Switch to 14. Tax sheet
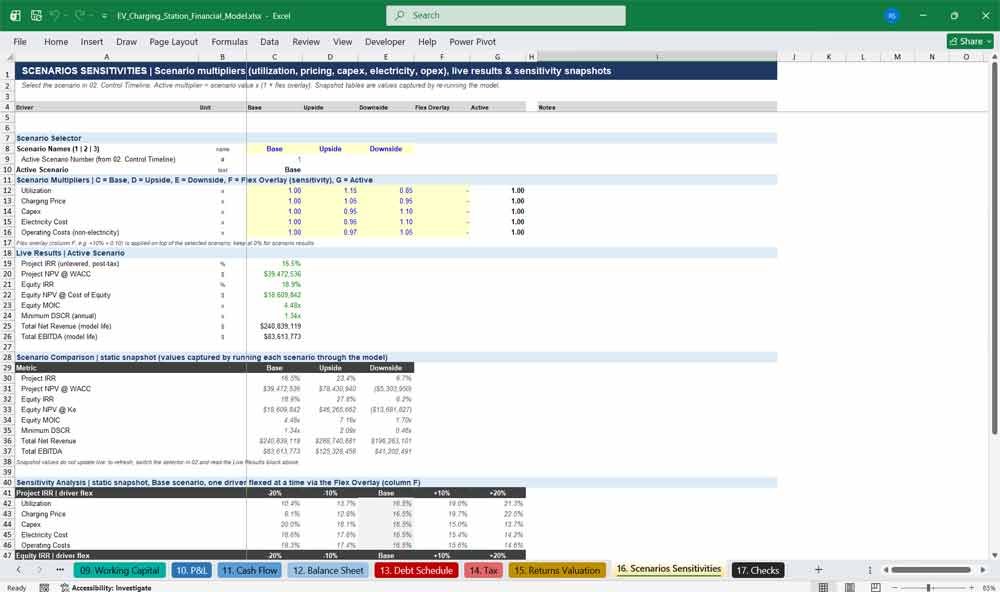The image size is (1000, 592). pyautogui.click(x=483, y=570)
